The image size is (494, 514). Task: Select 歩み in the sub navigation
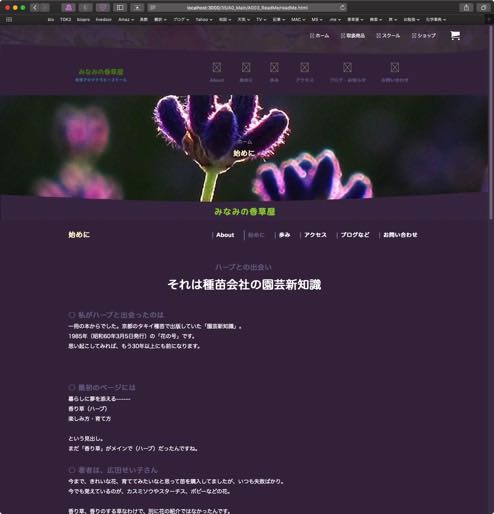coord(284,235)
